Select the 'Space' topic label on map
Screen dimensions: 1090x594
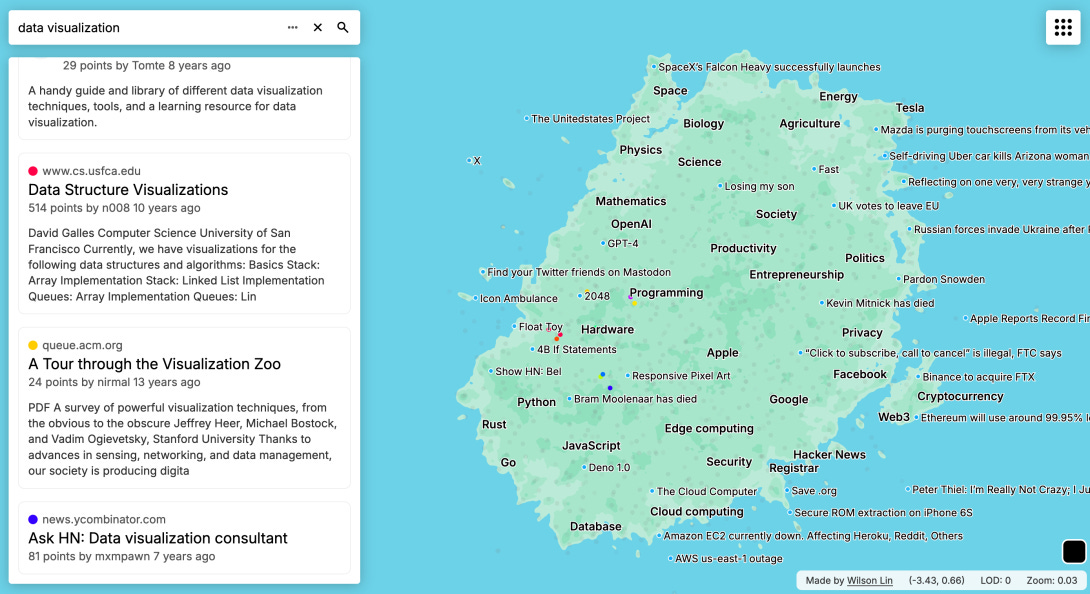tap(670, 90)
